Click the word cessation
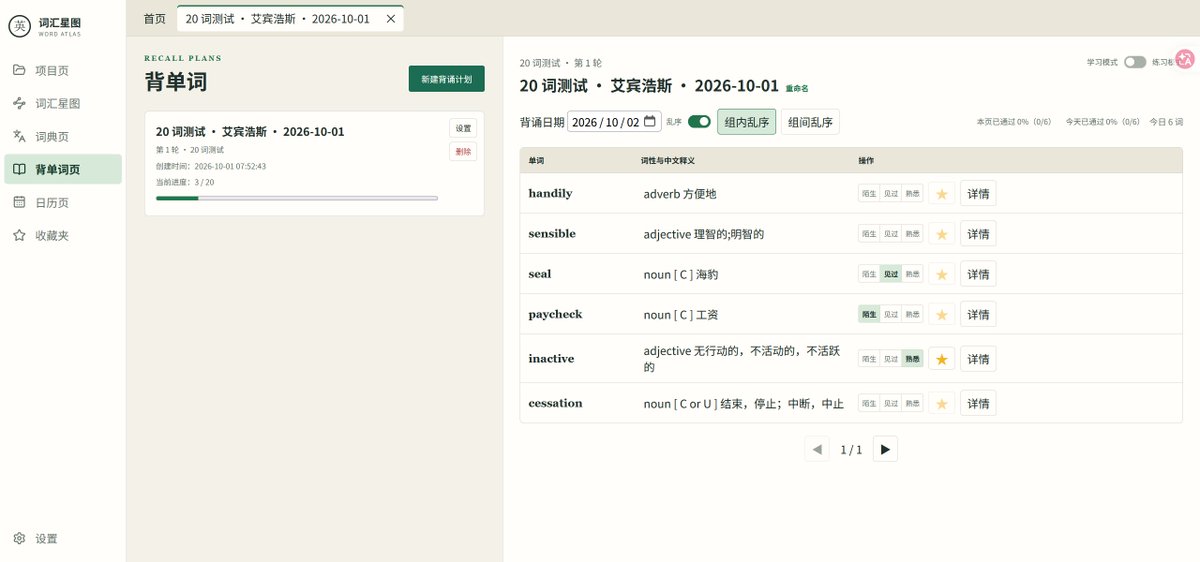 555,403
